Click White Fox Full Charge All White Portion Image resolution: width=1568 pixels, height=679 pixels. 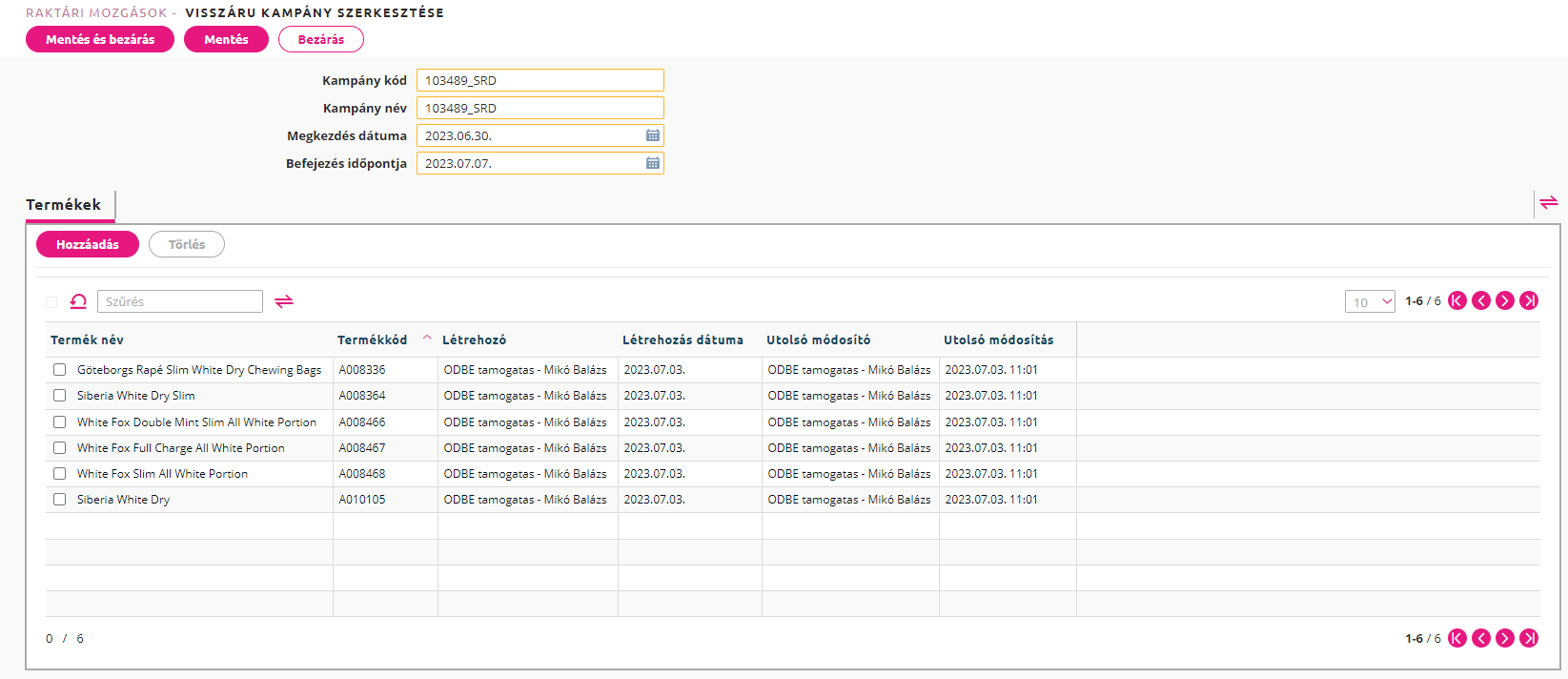coord(181,448)
